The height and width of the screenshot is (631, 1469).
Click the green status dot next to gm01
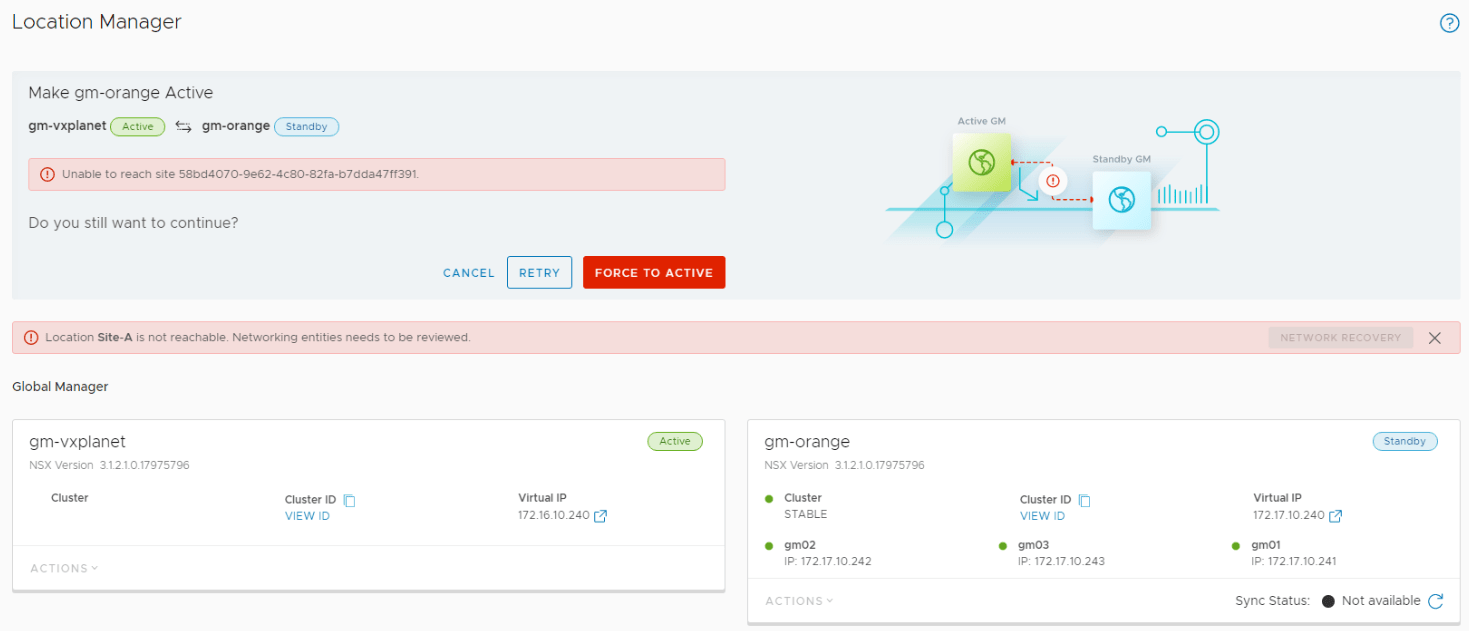point(1237,546)
